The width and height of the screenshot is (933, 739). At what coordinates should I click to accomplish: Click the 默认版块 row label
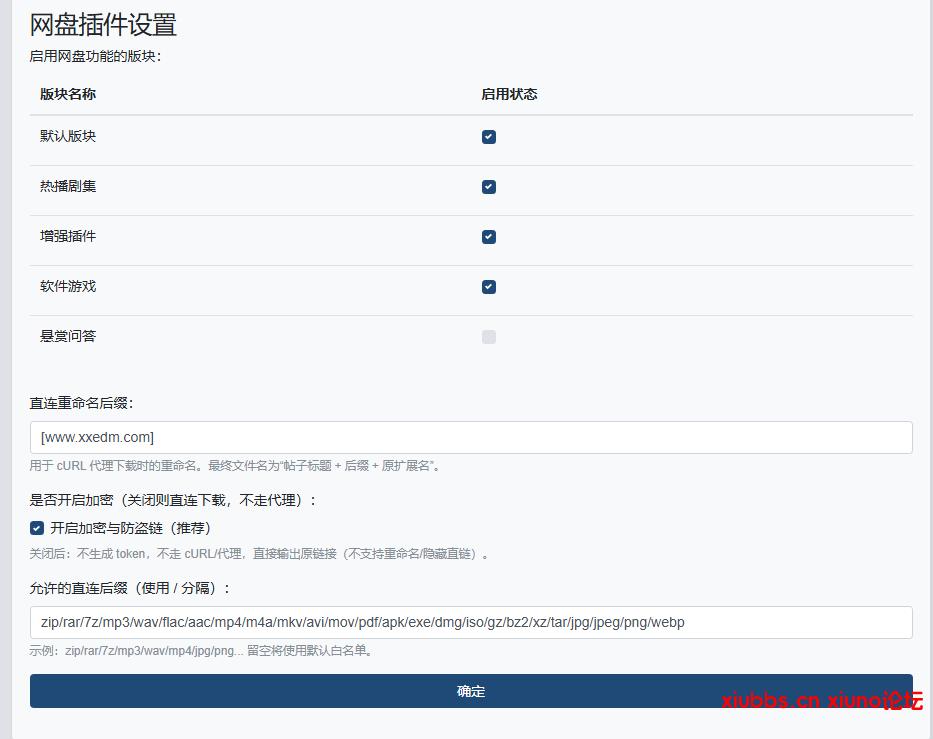tap(66, 136)
